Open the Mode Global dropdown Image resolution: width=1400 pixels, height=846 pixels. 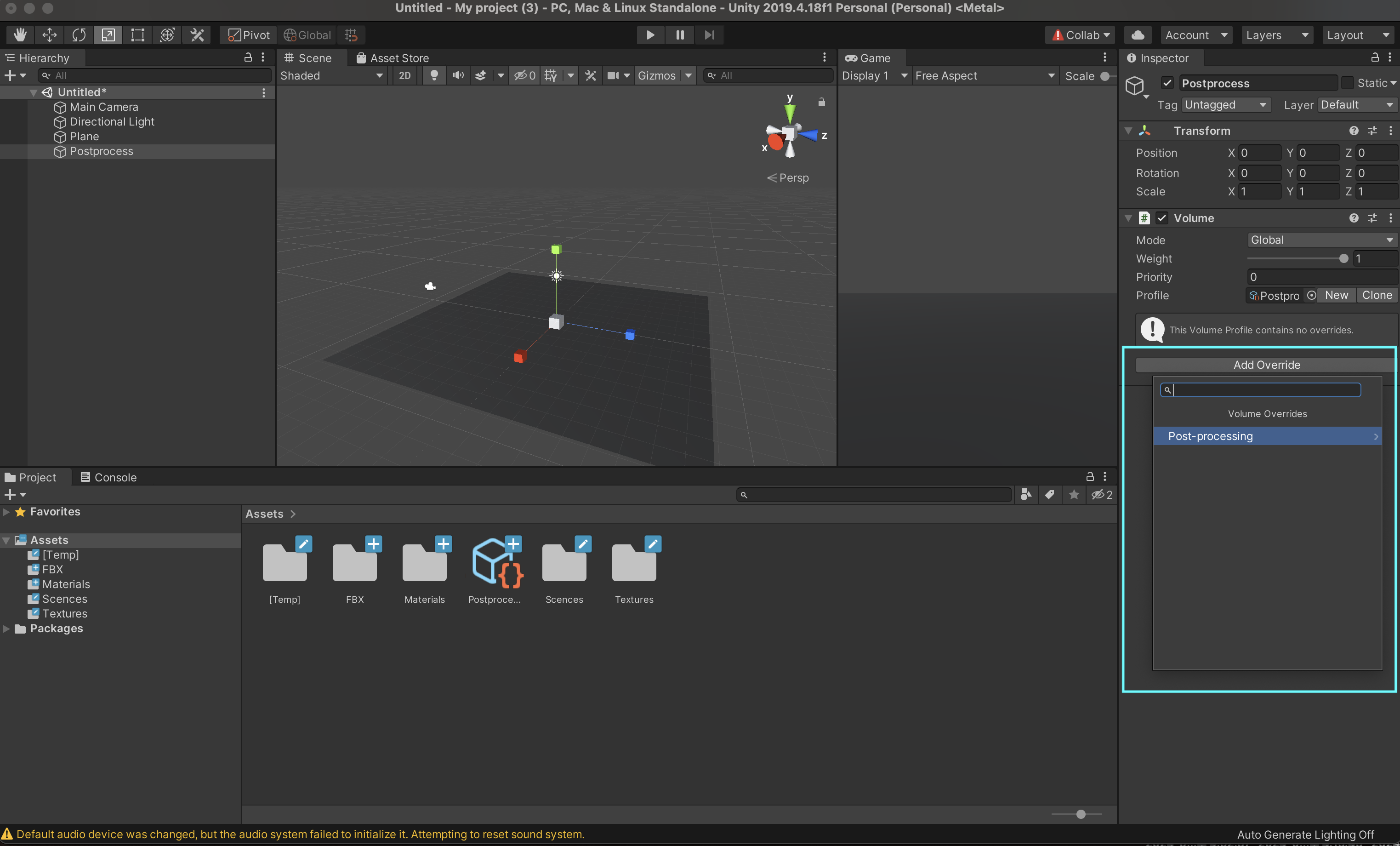(x=1321, y=240)
